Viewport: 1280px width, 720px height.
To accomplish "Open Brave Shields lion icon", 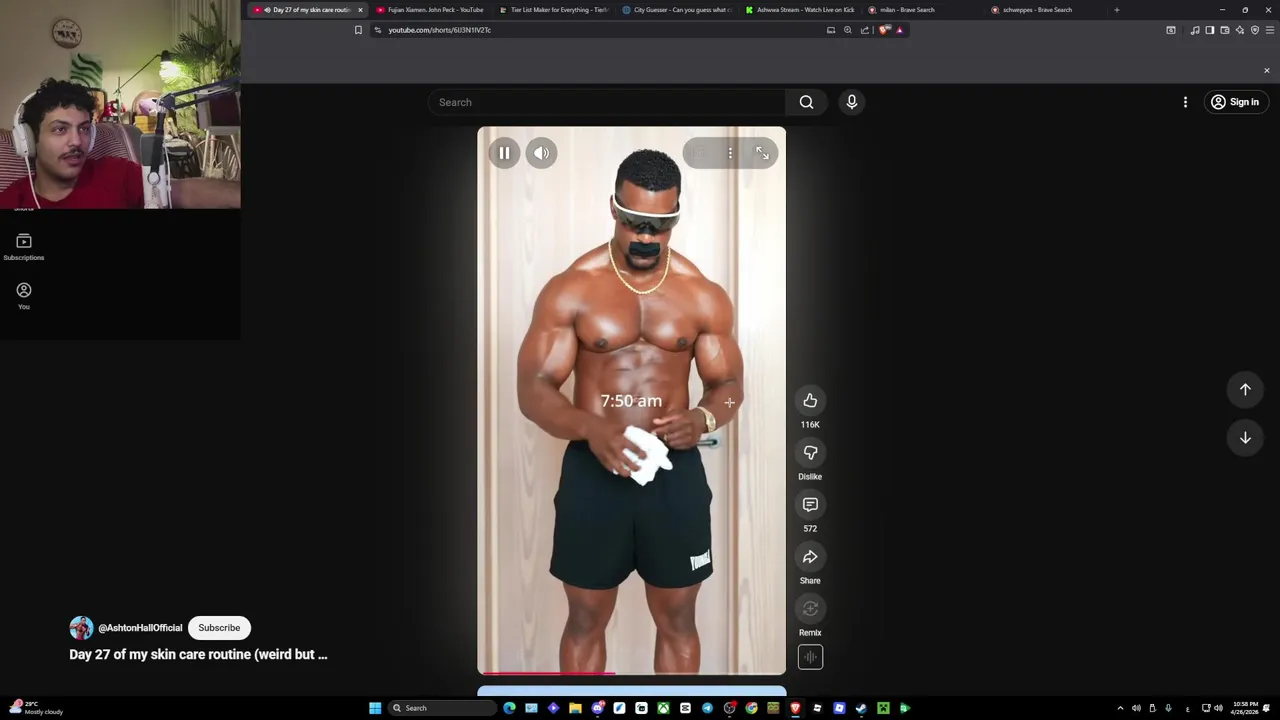I will (x=884, y=30).
